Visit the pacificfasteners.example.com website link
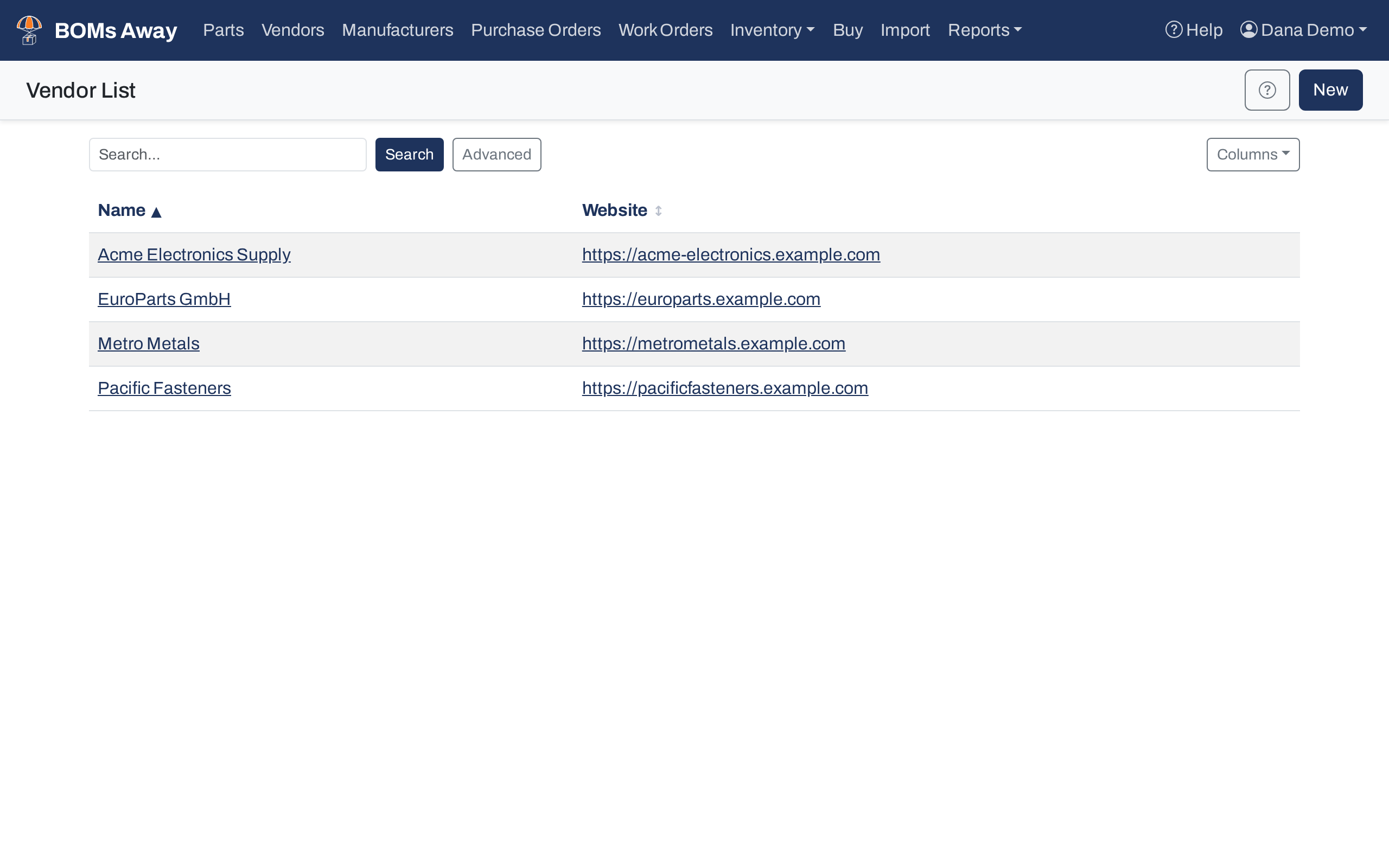 (725, 388)
